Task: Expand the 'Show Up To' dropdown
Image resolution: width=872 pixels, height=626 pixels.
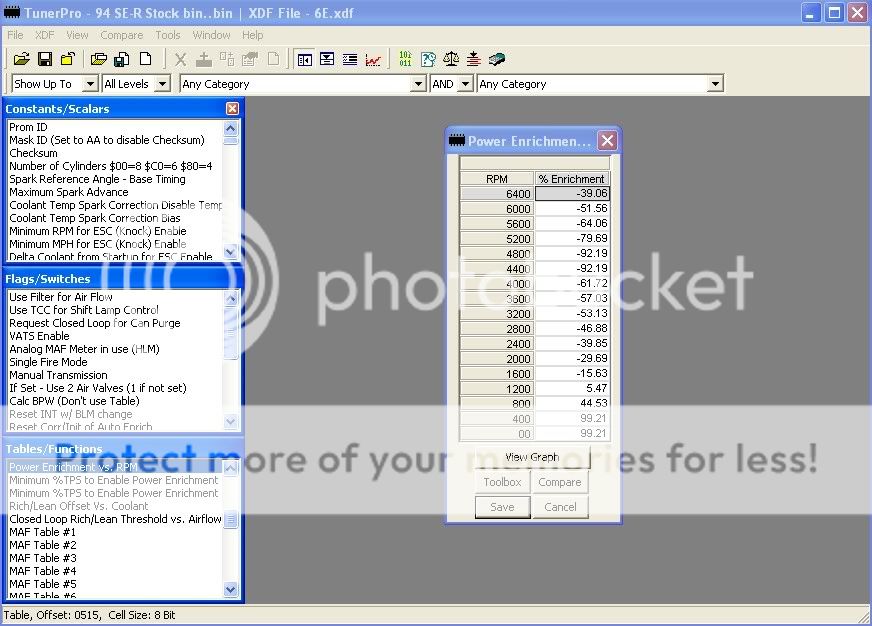Action: pos(89,85)
